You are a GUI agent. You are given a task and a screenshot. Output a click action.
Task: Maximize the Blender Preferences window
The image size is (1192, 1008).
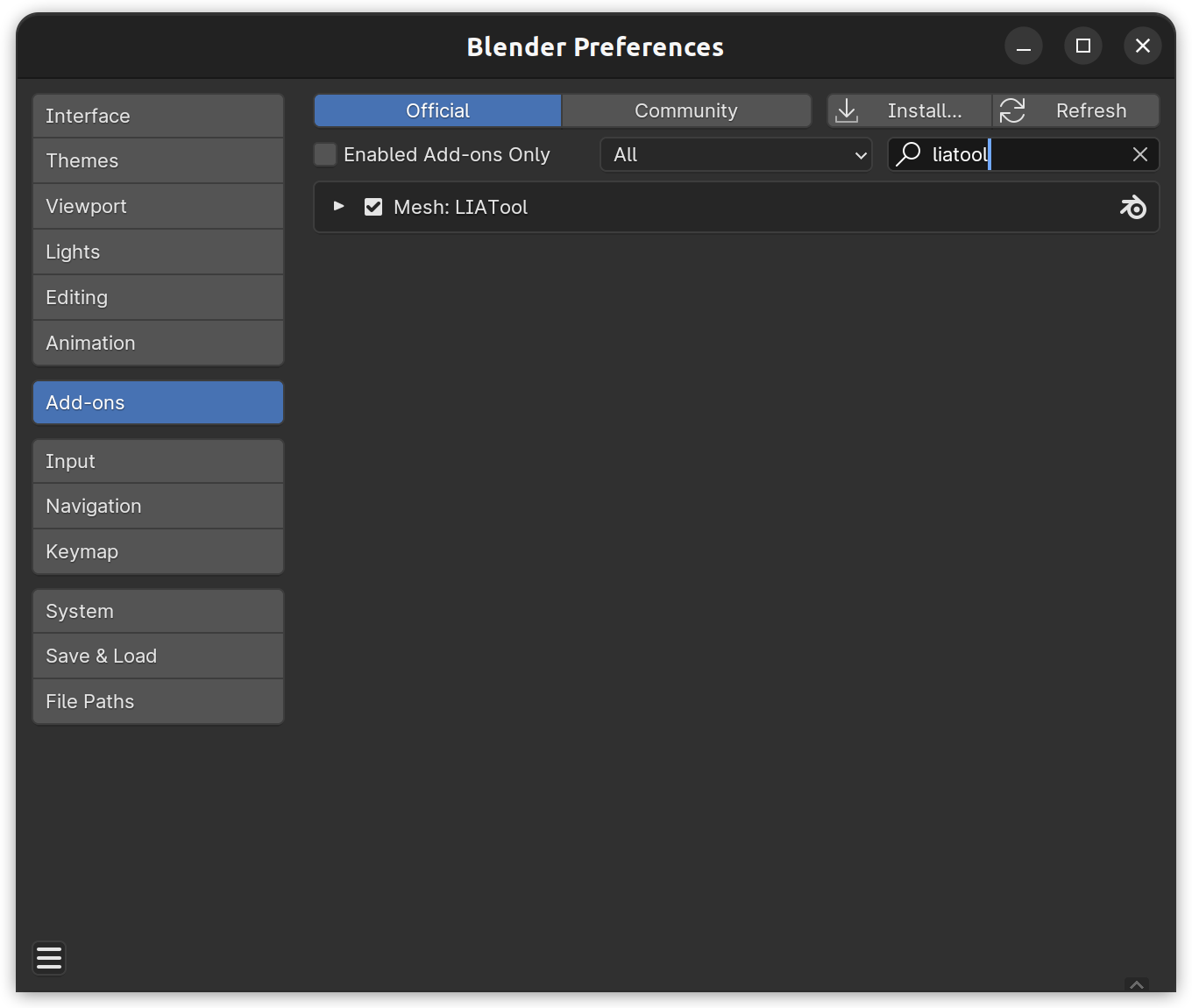tap(1083, 46)
